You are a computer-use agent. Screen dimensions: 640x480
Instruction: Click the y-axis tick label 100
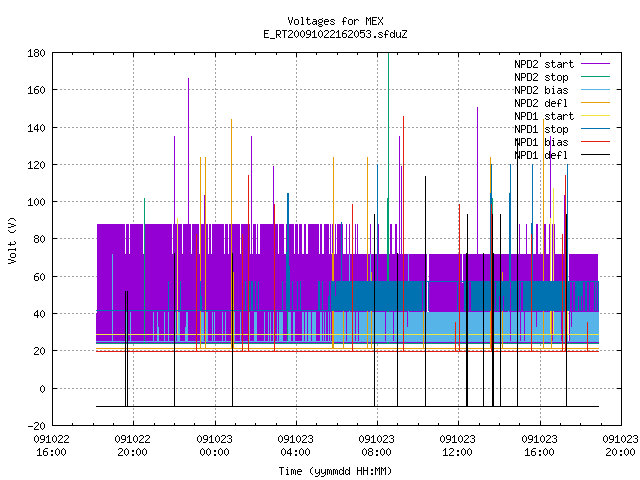(x=36, y=202)
